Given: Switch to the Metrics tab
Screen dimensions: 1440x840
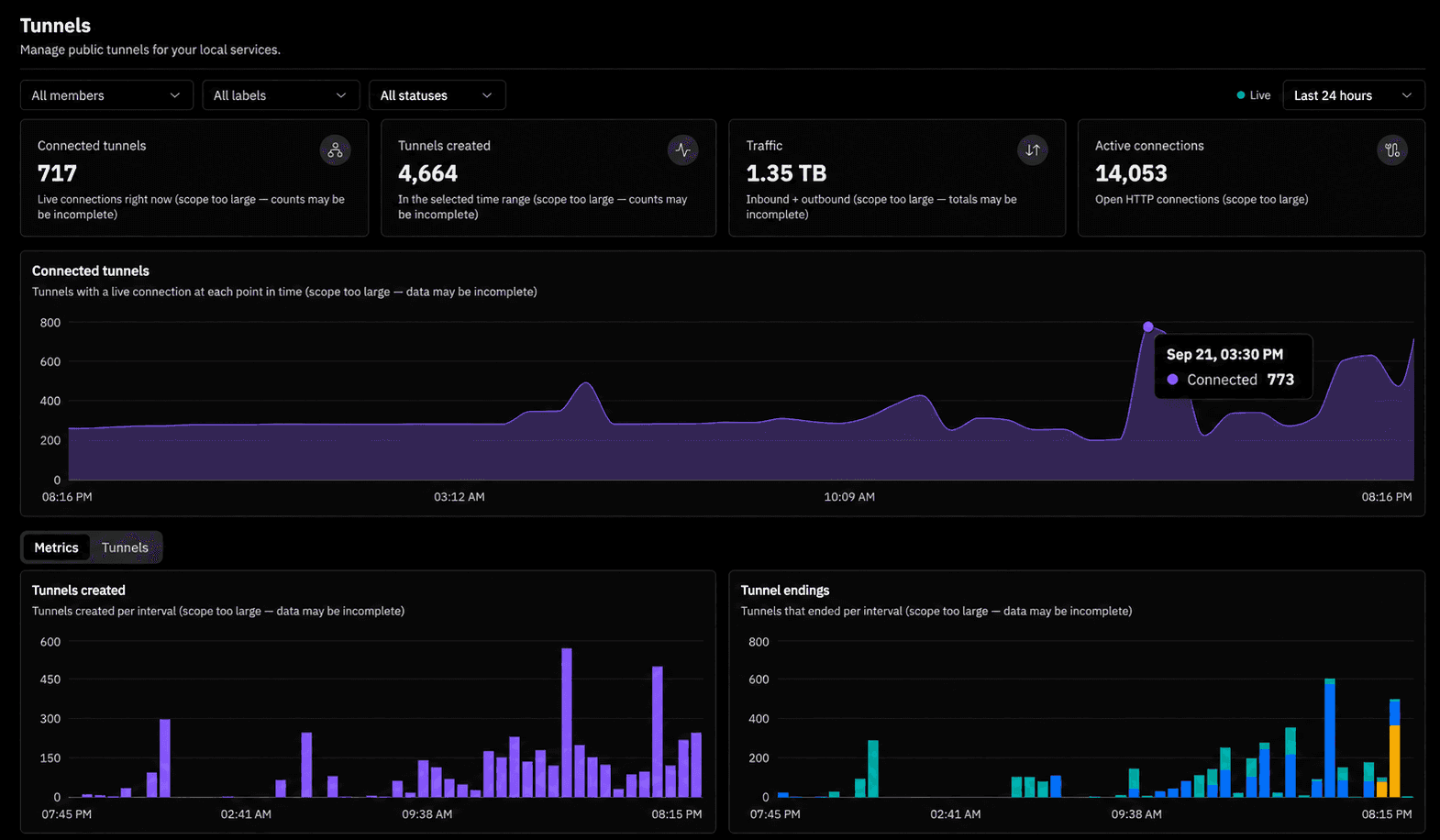Looking at the screenshot, I should (57, 547).
